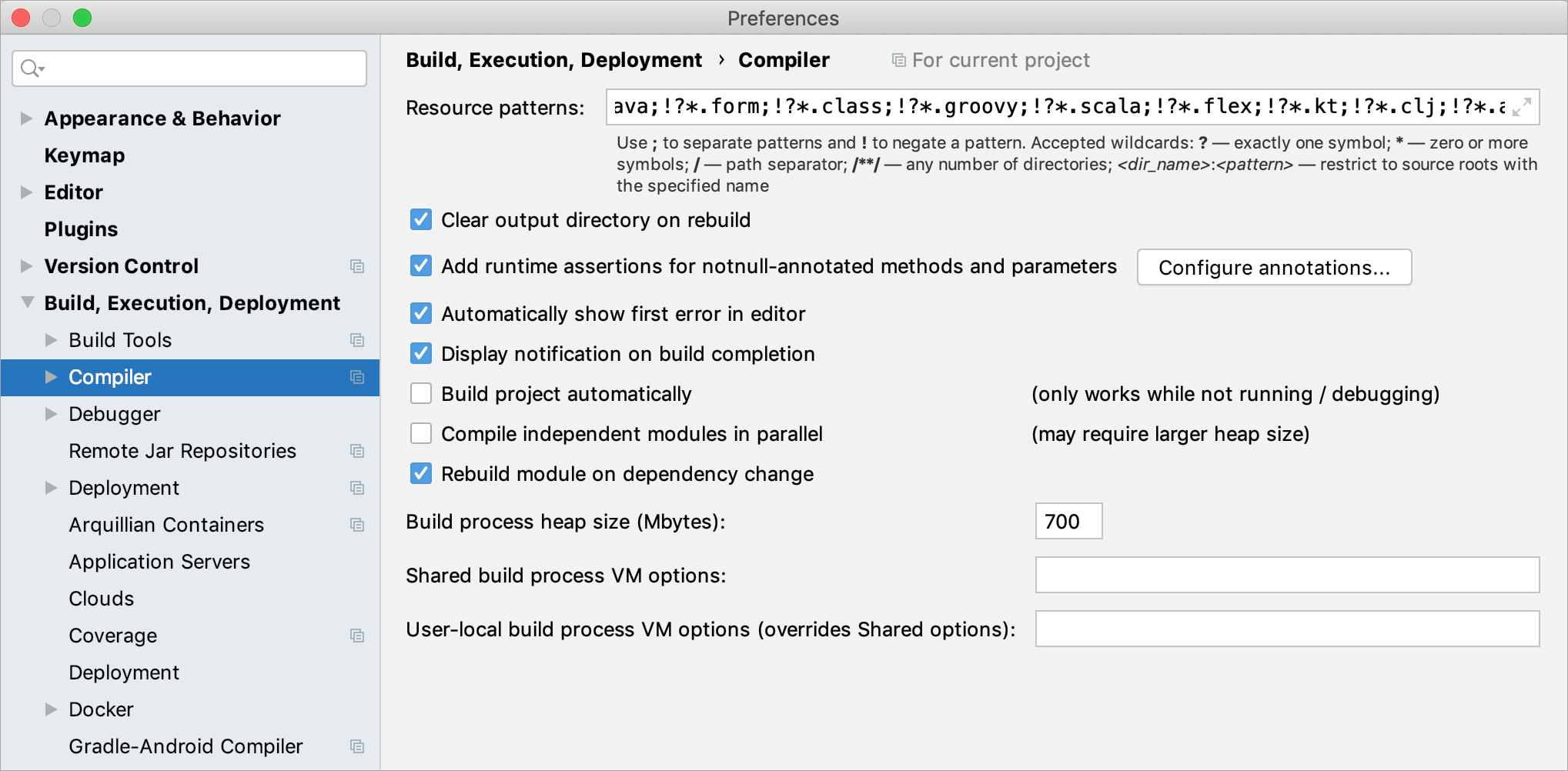Click project-level icon beside Build Tools

tap(357, 340)
